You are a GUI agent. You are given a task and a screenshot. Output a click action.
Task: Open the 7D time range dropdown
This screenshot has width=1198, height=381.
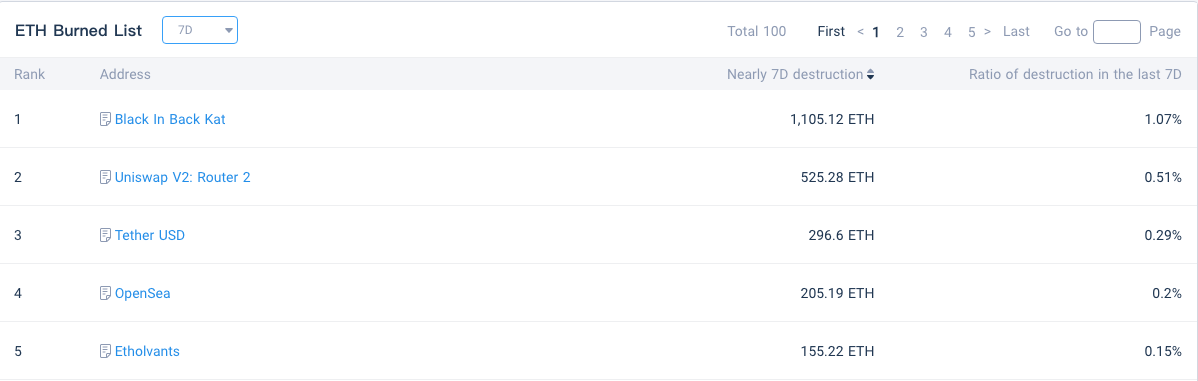pyautogui.click(x=200, y=31)
